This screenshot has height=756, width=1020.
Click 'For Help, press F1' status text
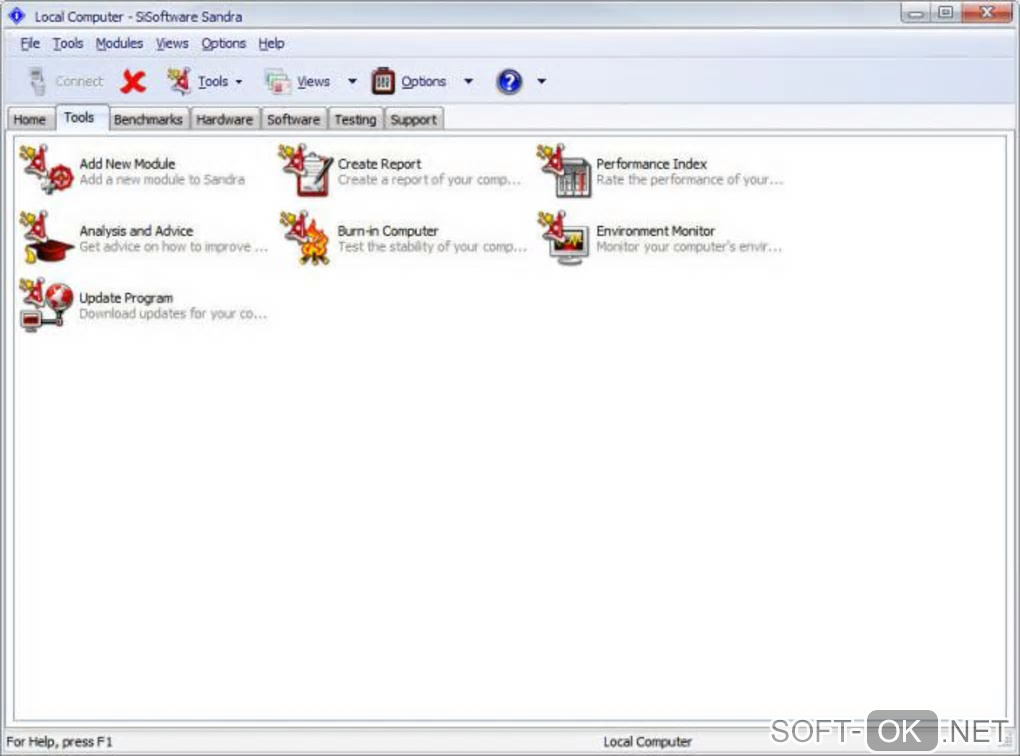(x=59, y=742)
